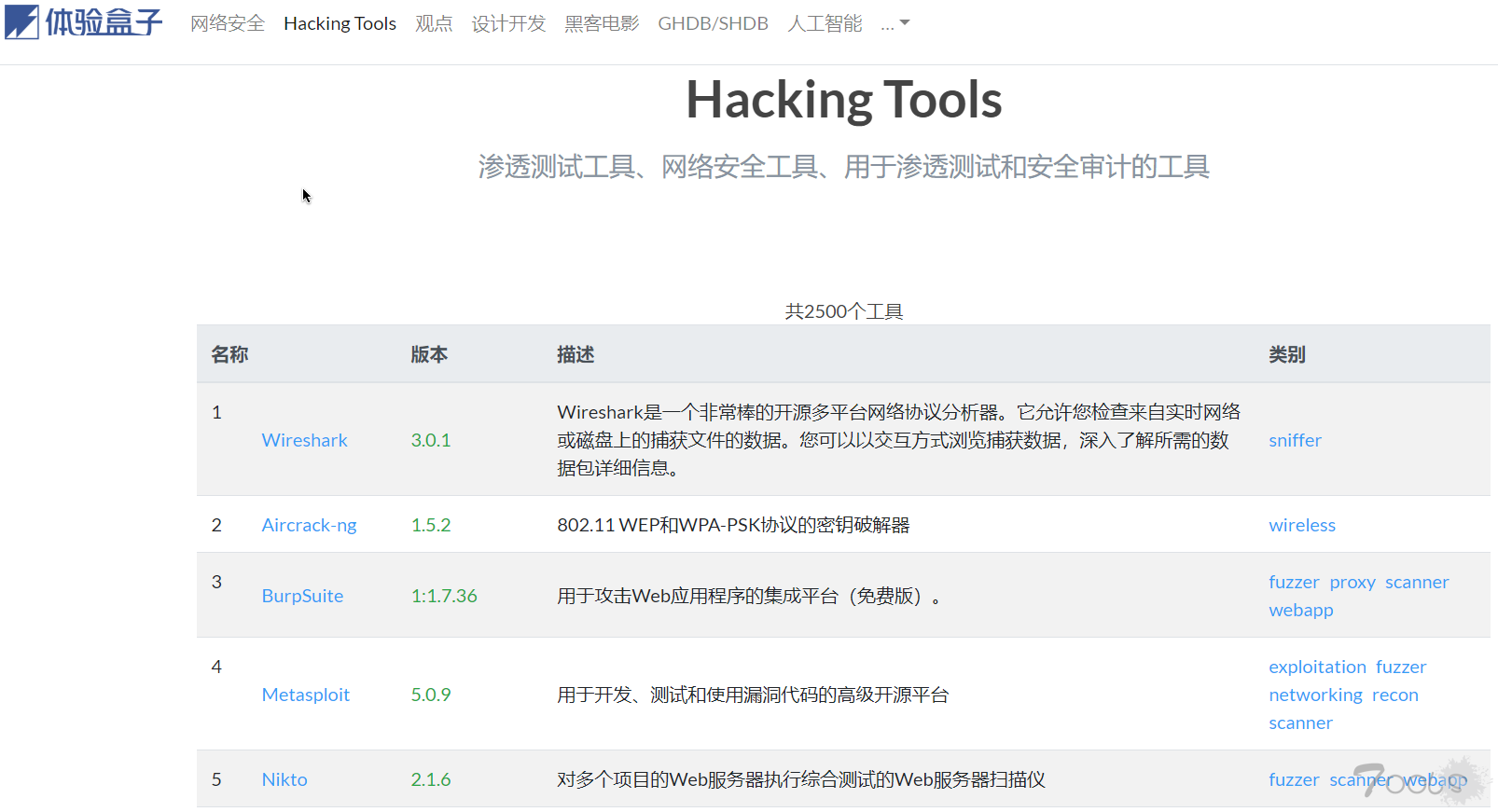Click the Hacking Tools page heading
The image size is (1498, 812).
pyautogui.click(x=844, y=99)
